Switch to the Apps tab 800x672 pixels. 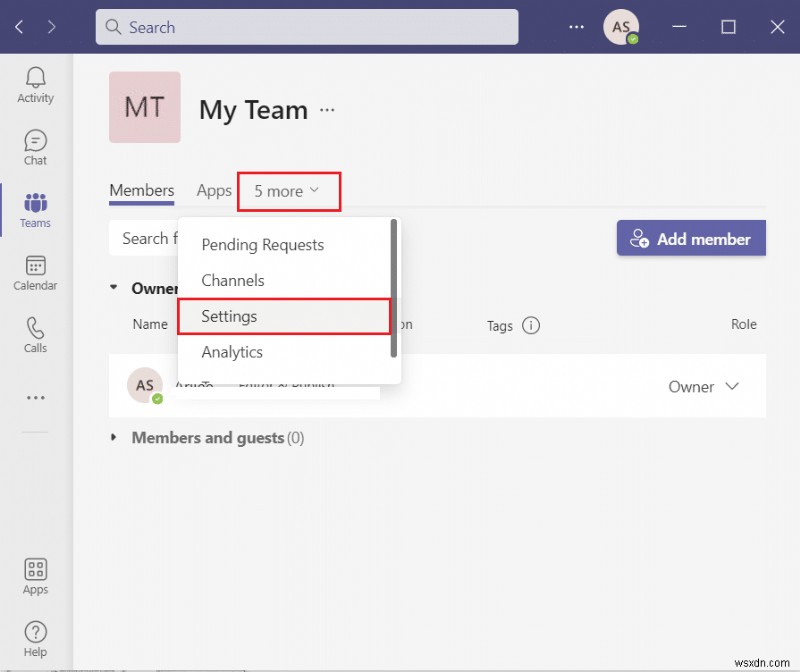click(x=214, y=191)
